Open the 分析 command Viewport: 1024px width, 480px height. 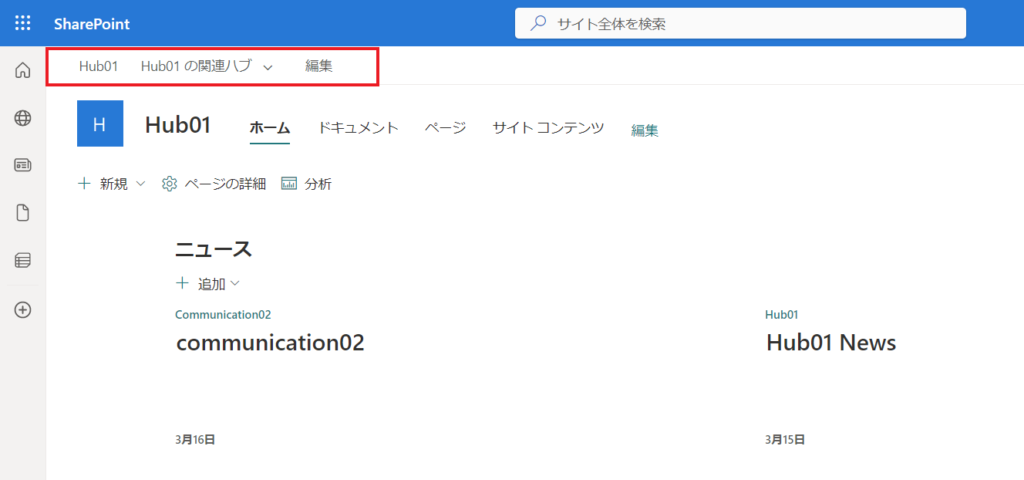coord(306,184)
